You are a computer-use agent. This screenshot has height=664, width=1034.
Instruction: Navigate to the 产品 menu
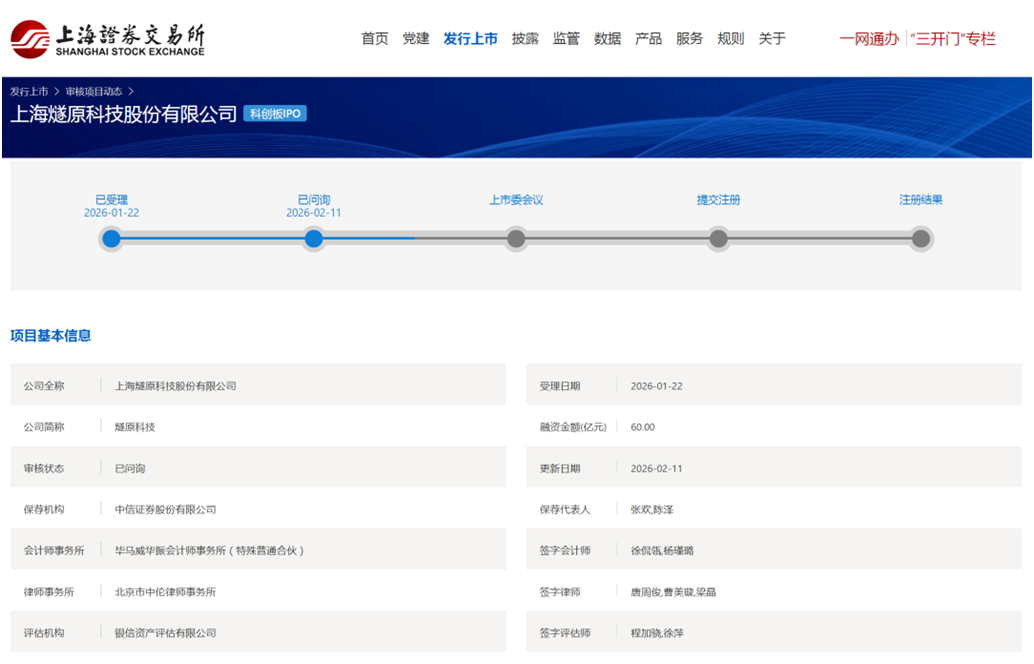click(648, 39)
